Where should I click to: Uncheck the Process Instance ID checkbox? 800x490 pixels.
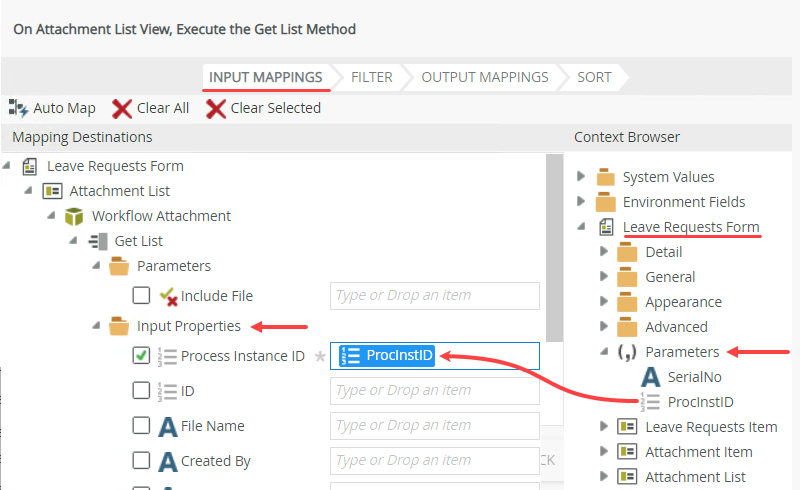click(x=142, y=355)
